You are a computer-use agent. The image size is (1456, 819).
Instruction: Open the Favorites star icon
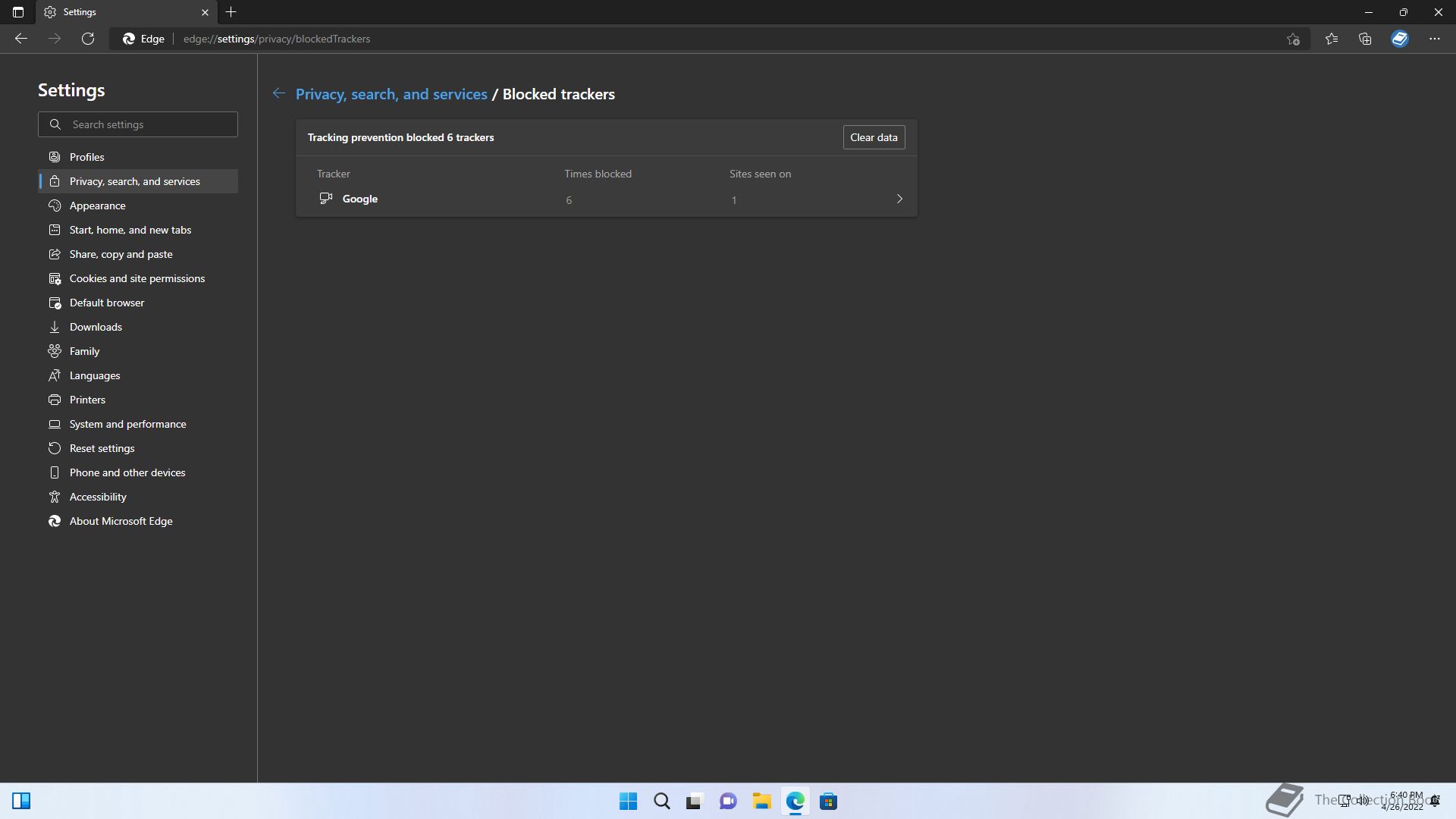pyautogui.click(x=1331, y=39)
